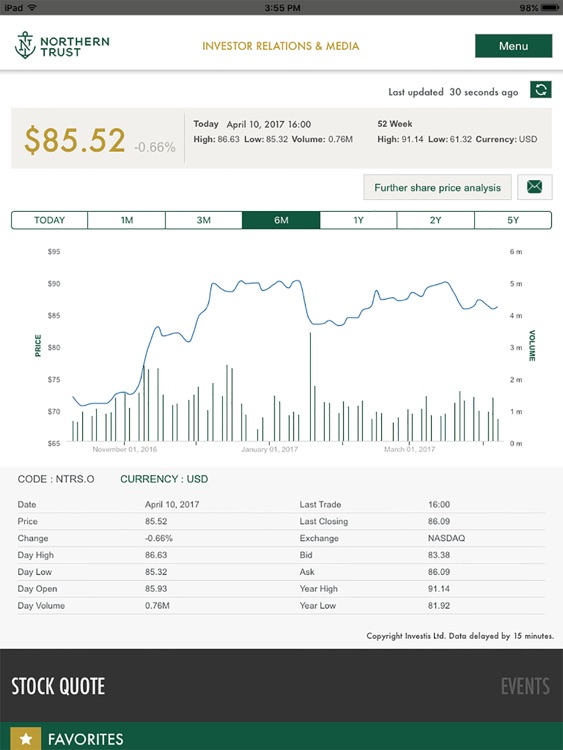Tap the Year High value 91.14
The image size is (563, 750).
tap(439, 588)
